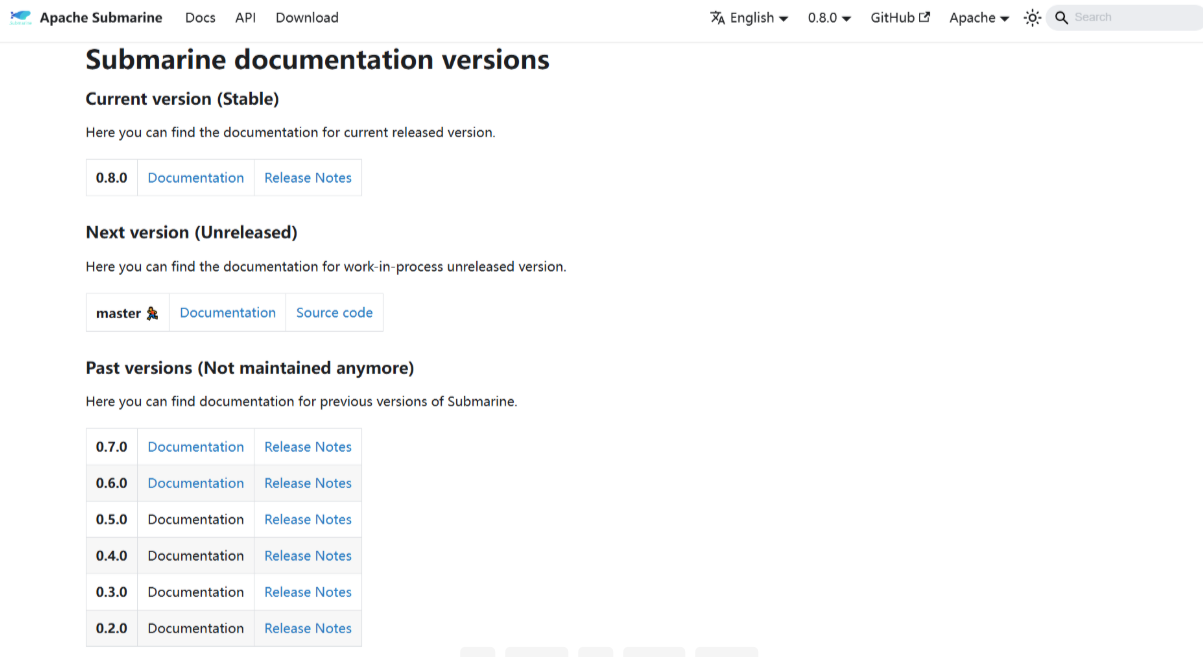This screenshot has height=657, width=1203.
Task: Type in the Search input field
Action: tap(1130, 18)
